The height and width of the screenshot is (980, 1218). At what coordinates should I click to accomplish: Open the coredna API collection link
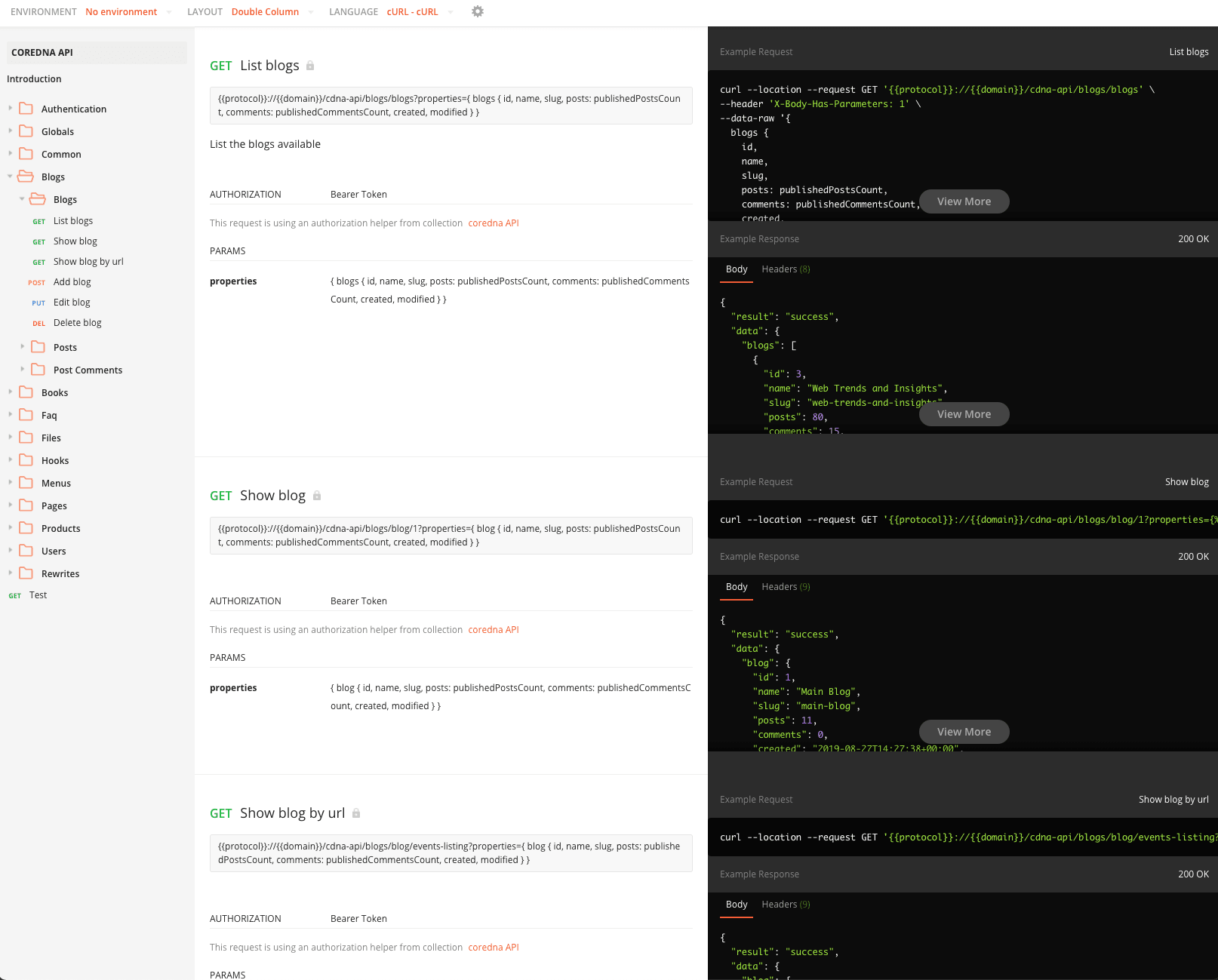pos(494,223)
